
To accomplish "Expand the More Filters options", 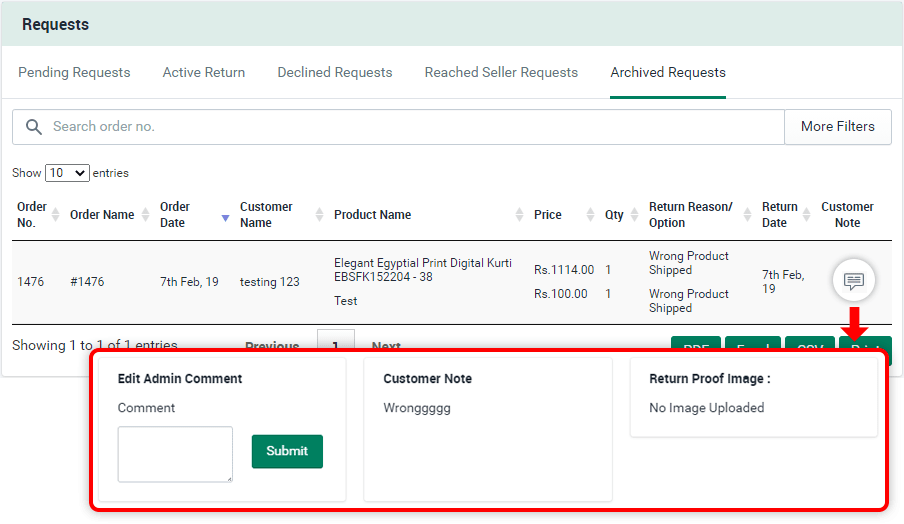I will [837, 127].
